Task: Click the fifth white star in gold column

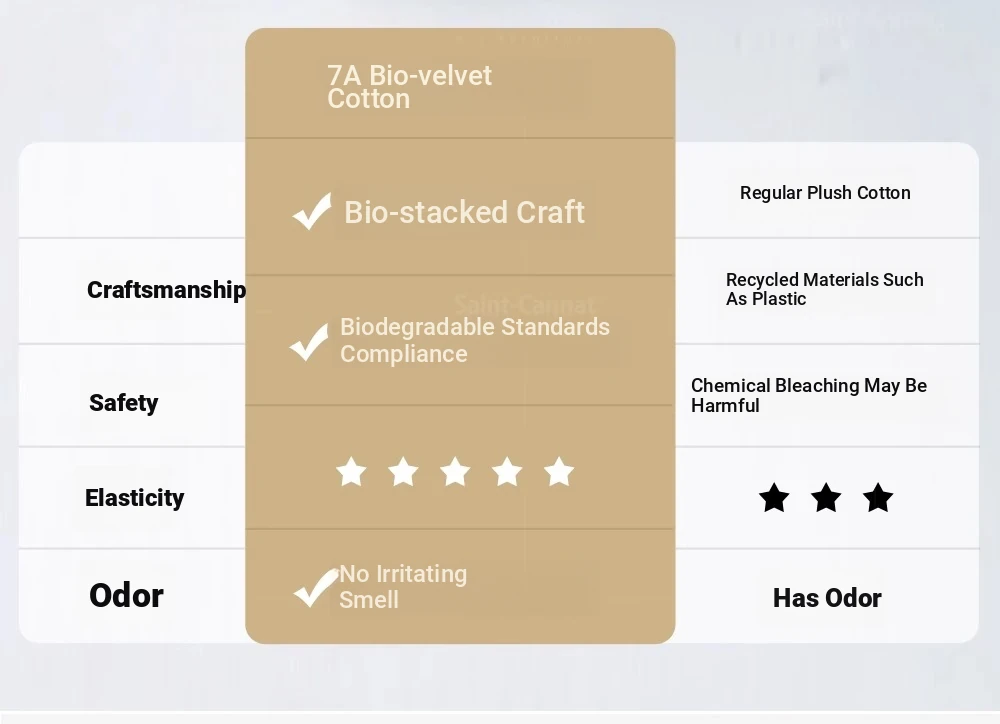Action: [x=559, y=472]
